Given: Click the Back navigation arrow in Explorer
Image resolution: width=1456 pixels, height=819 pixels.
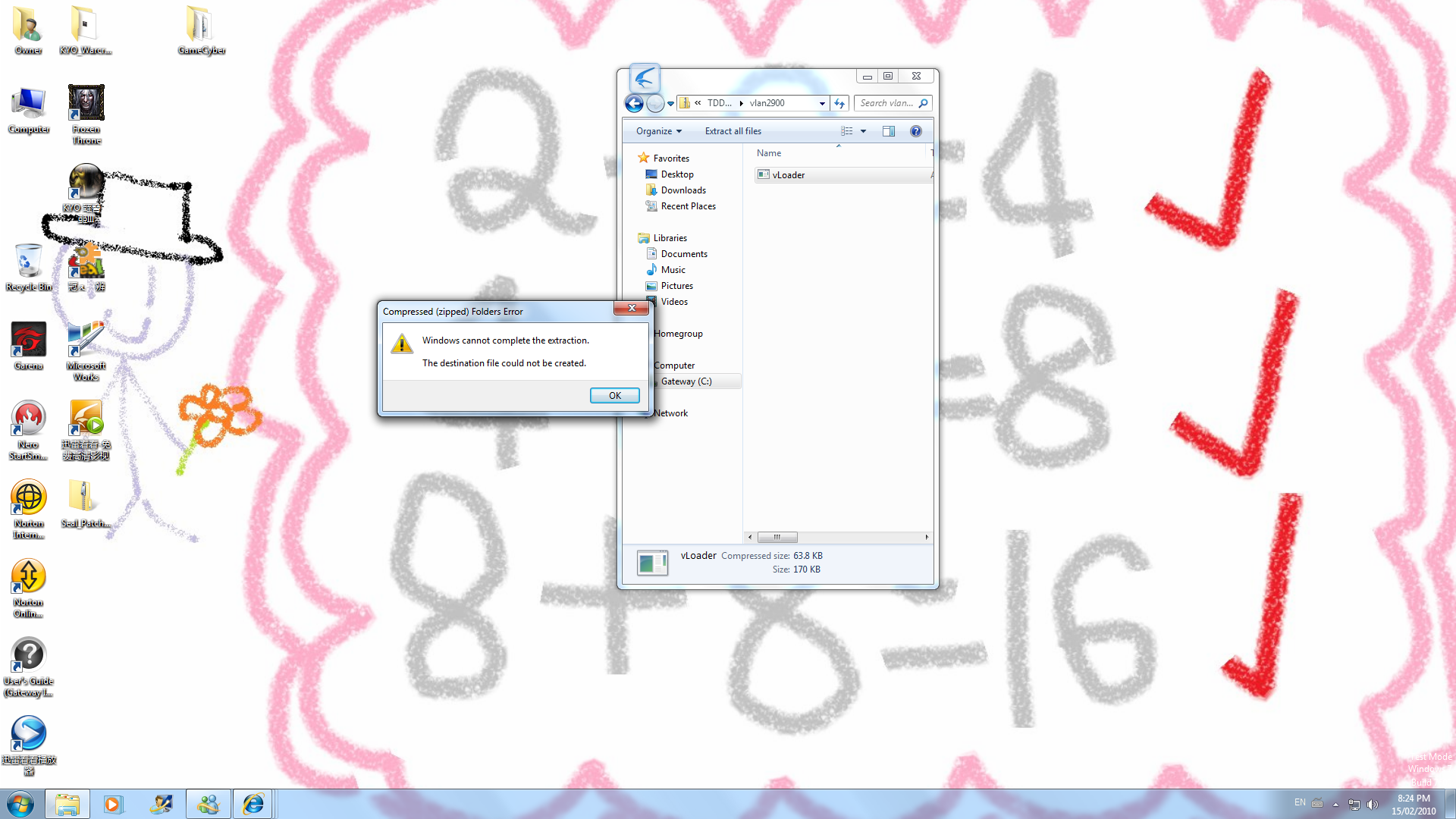Looking at the screenshot, I should tap(634, 103).
